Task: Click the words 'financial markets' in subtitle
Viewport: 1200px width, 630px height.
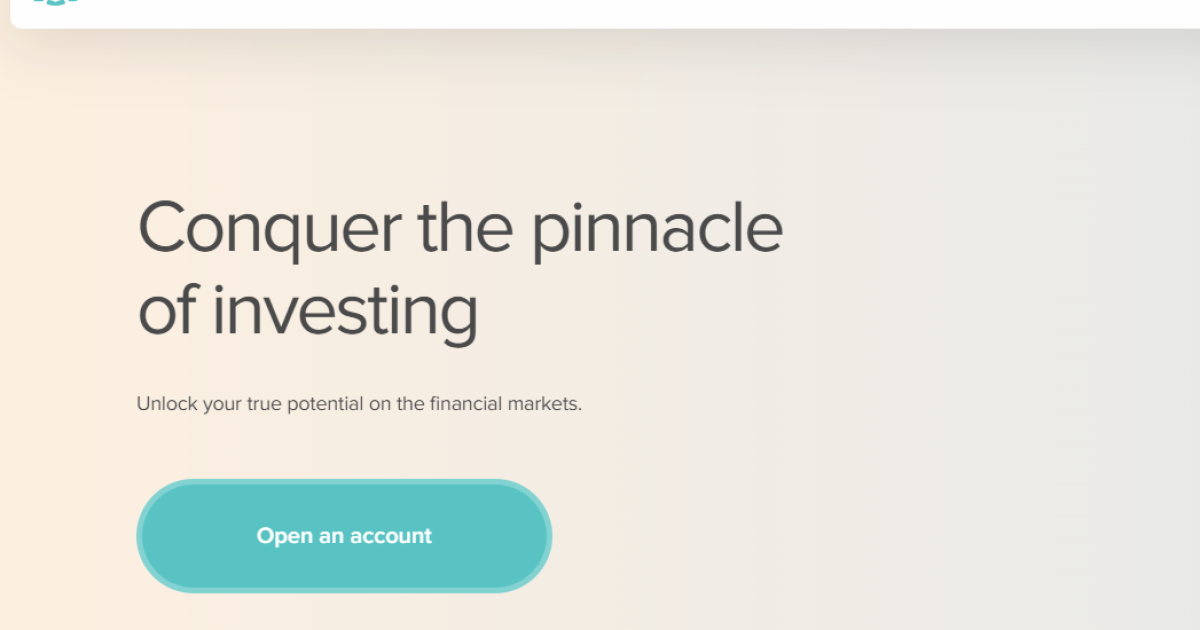Action: coord(506,405)
